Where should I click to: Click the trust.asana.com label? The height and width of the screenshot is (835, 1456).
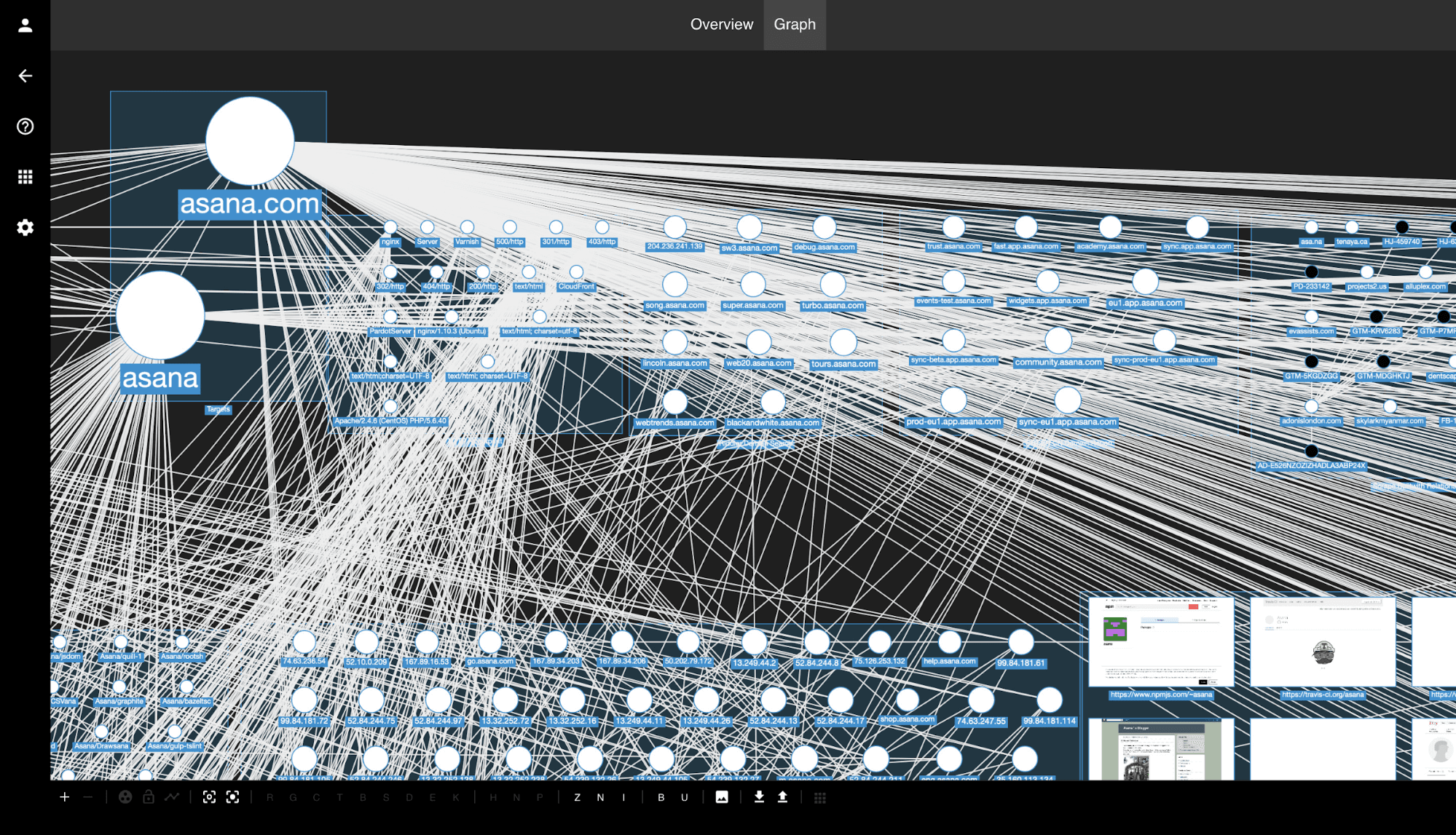(x=953, y=247)
